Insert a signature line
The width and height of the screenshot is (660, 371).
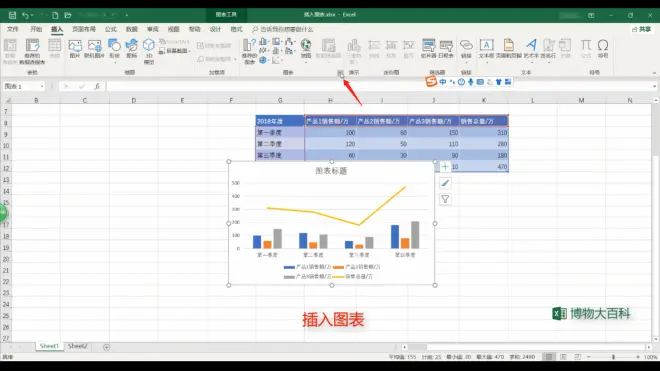pos(549,50)
